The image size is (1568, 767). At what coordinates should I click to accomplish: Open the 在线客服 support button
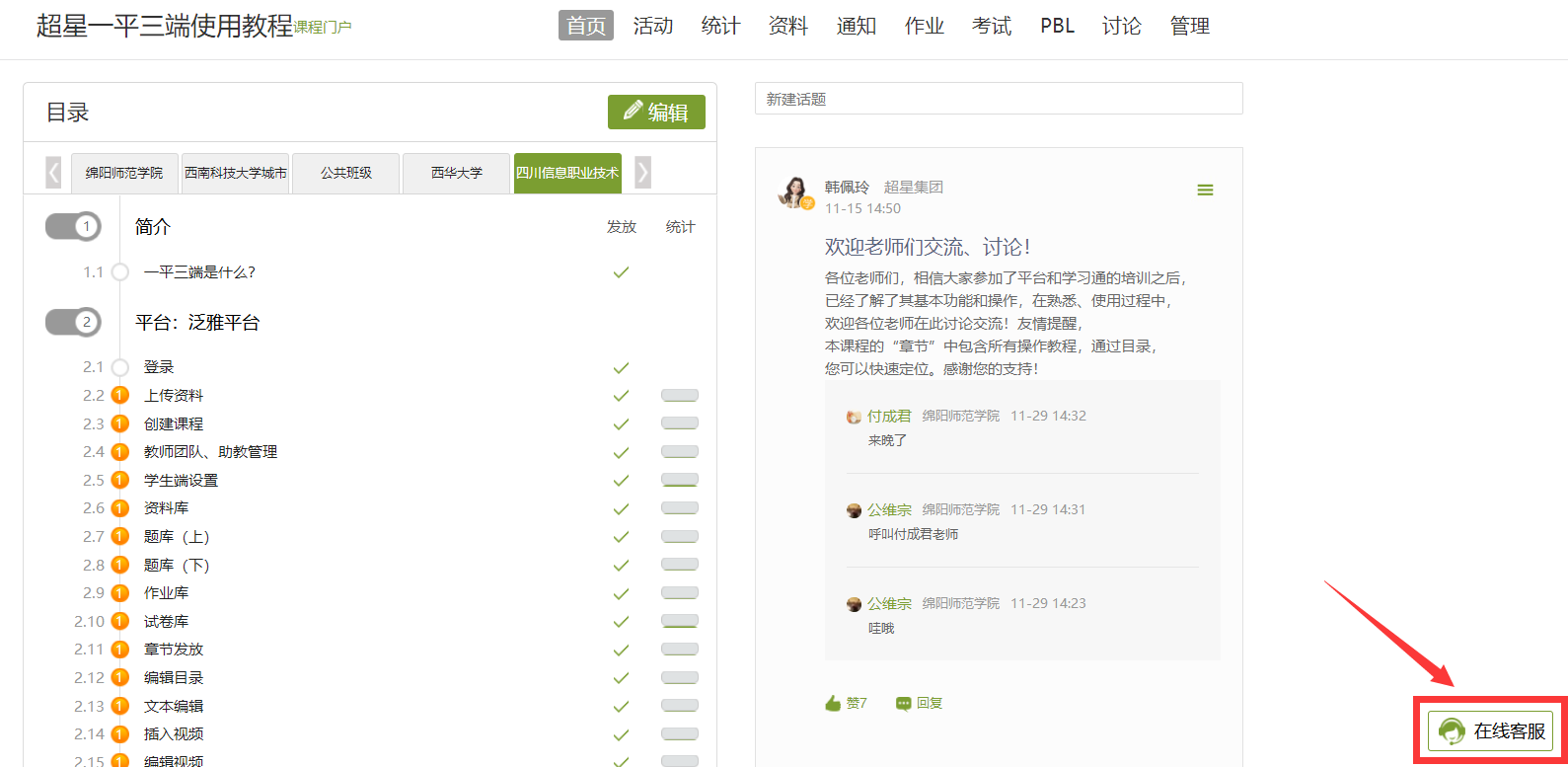coord(1490,730)
